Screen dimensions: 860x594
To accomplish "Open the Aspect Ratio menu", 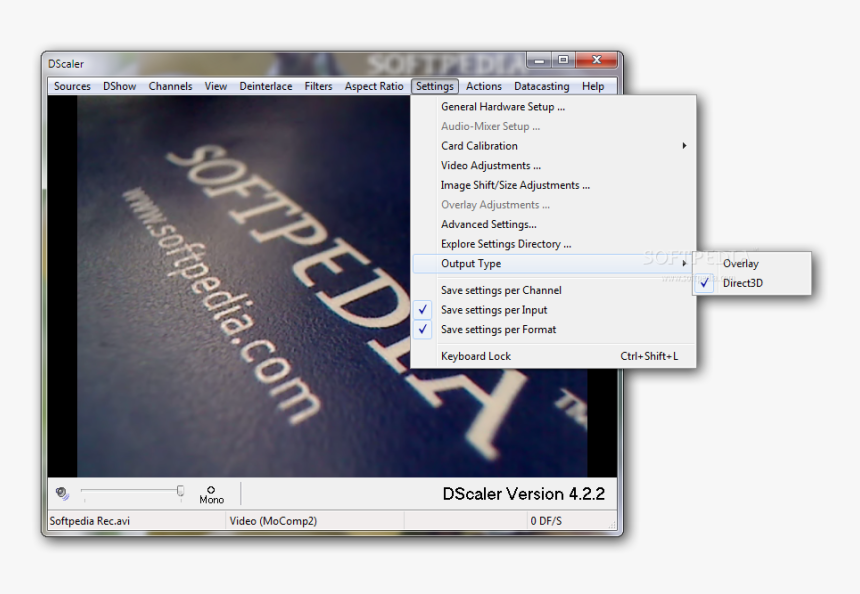I will (x=374, y=86).
